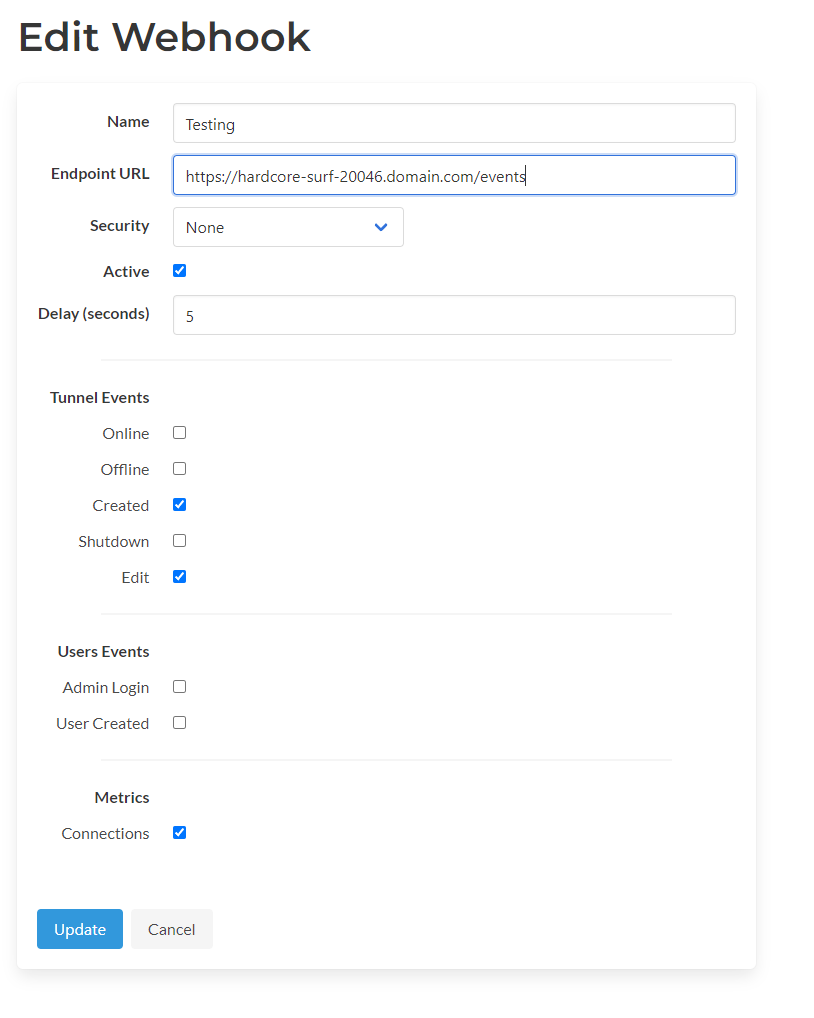Open the Security dropdown
The width and height of the screenshot is (814, 1018).
click(x=288, y=227)
